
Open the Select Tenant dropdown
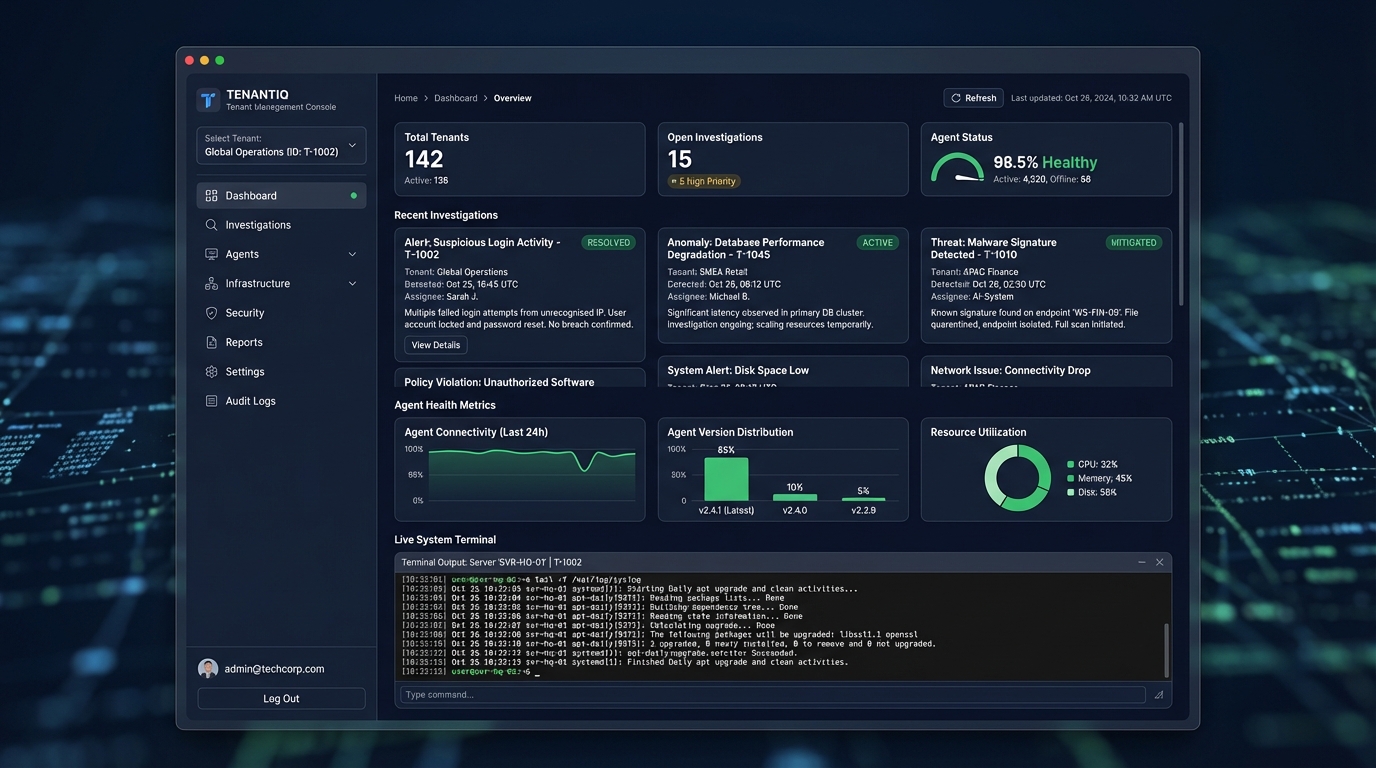coord(280,145)
